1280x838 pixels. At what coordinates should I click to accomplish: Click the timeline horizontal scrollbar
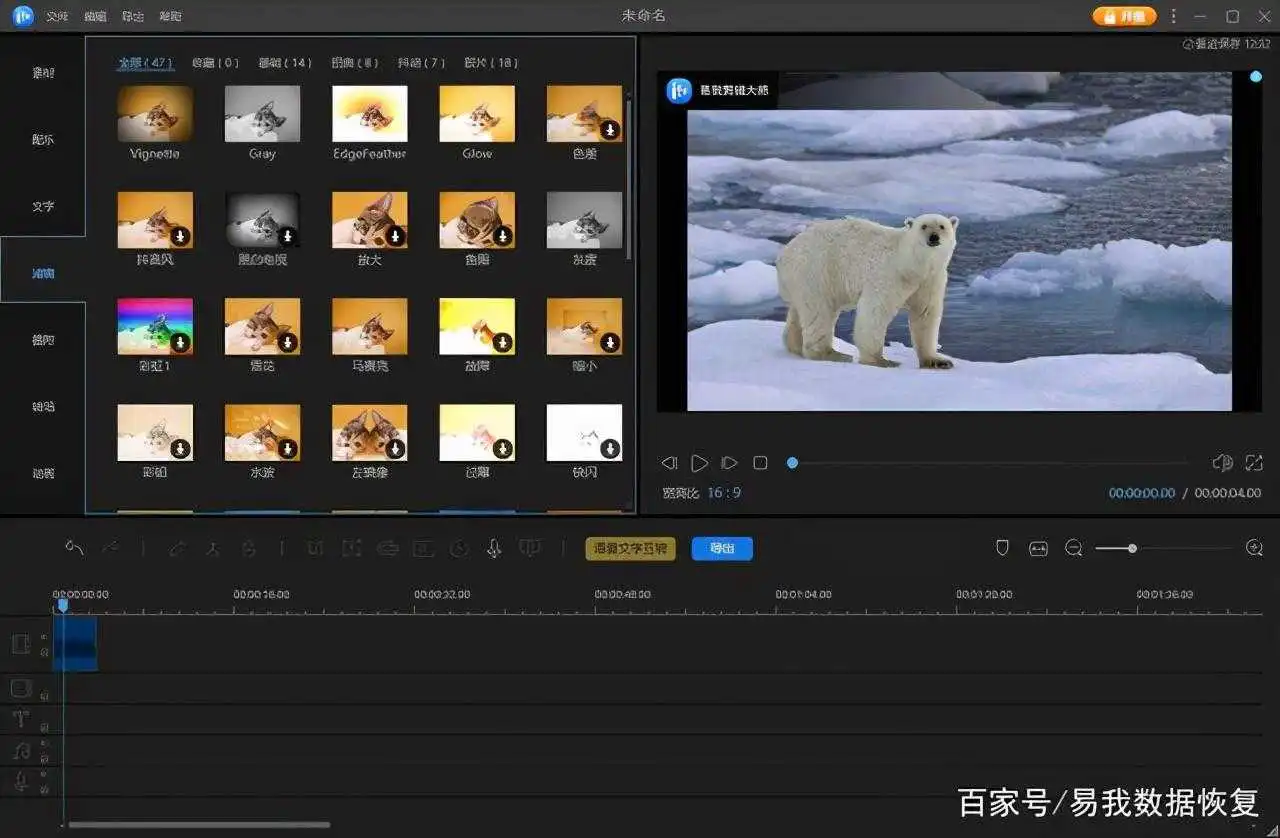click(199, 825)
